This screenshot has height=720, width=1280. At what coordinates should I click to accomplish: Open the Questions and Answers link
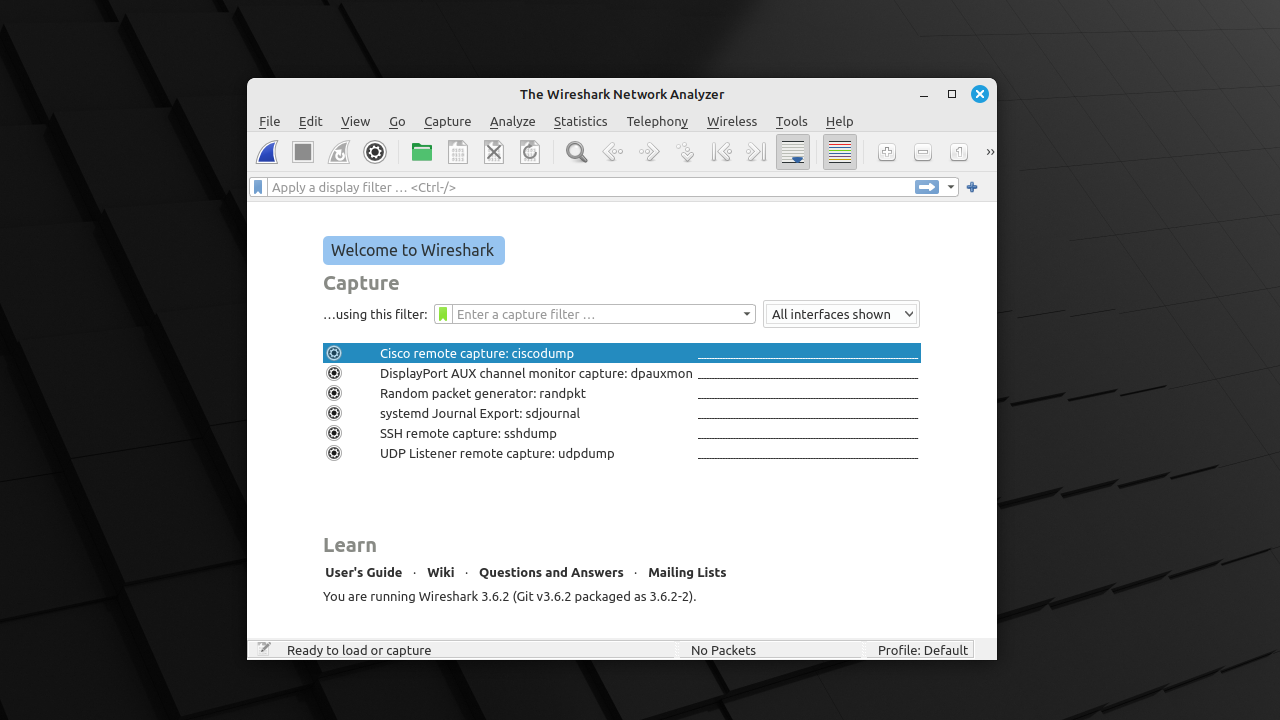tap(551, 572)
